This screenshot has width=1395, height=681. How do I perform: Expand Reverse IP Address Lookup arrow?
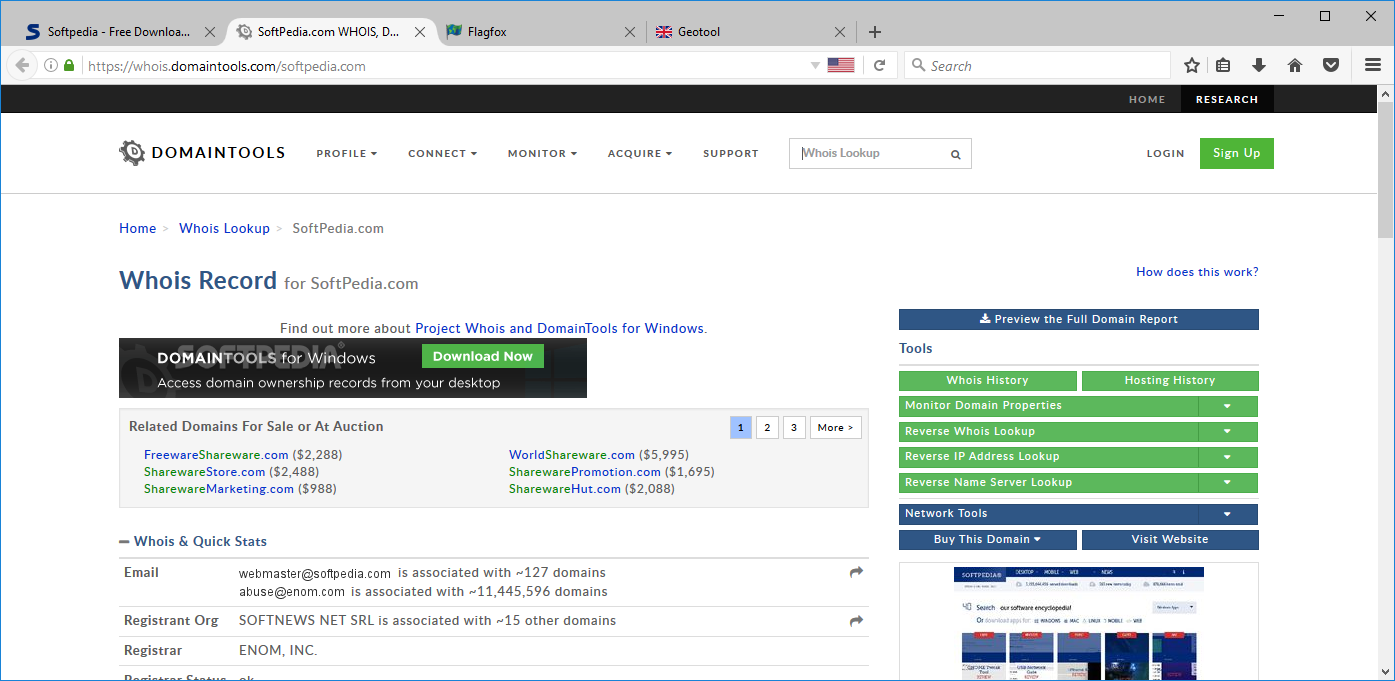click(x=1227, y=457)
